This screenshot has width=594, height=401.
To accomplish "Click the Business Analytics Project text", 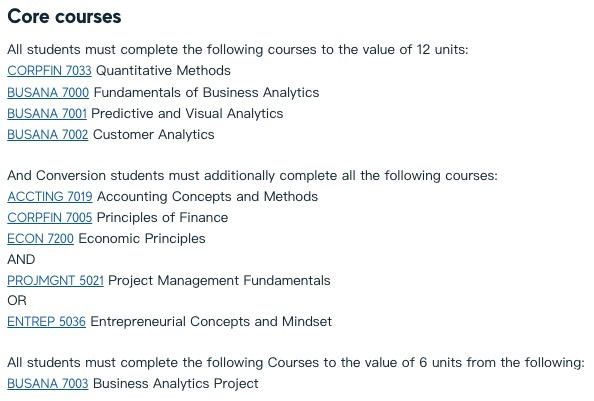I will (x=175, y=384).
